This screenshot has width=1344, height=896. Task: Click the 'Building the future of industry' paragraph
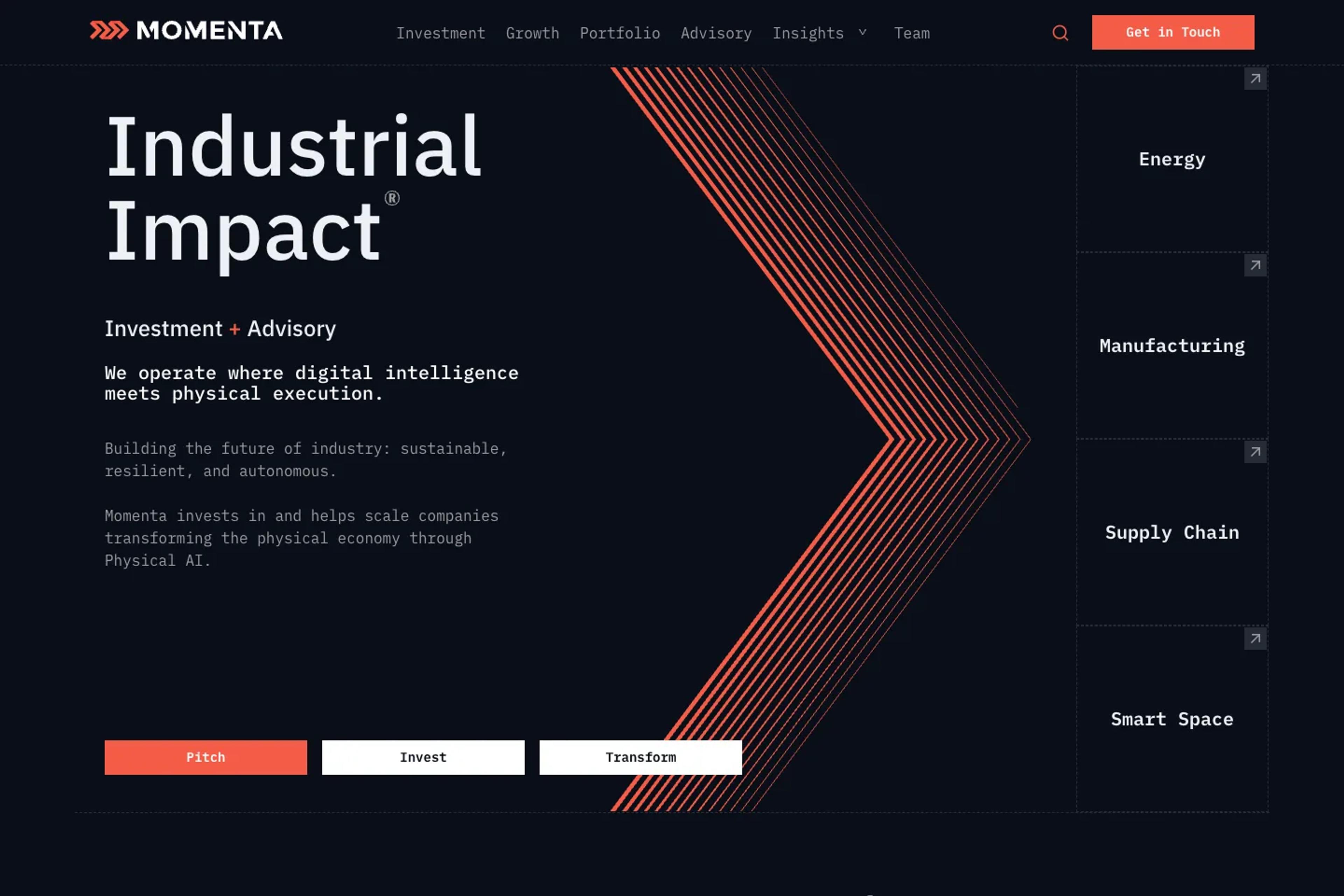(306, 460)
